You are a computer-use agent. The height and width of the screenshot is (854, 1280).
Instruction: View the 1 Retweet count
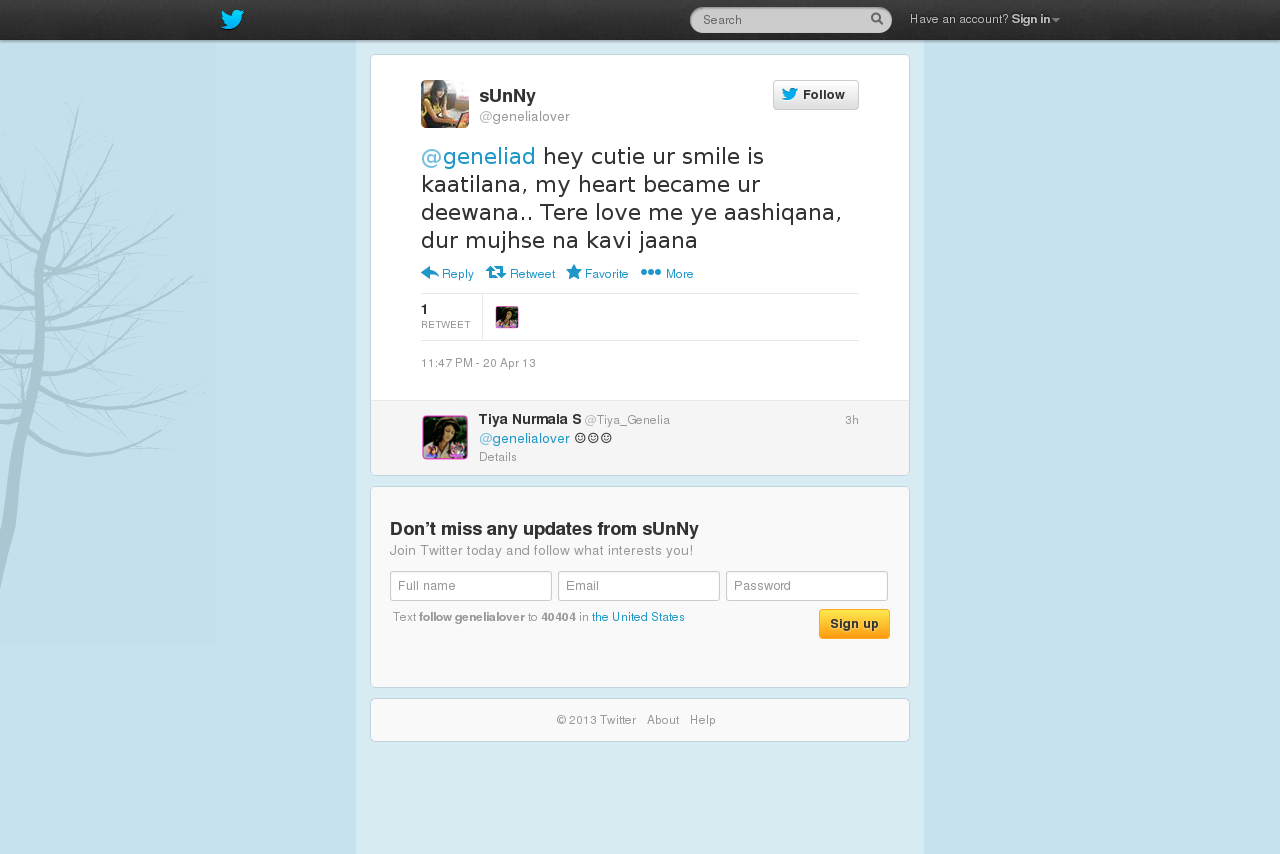446,316
